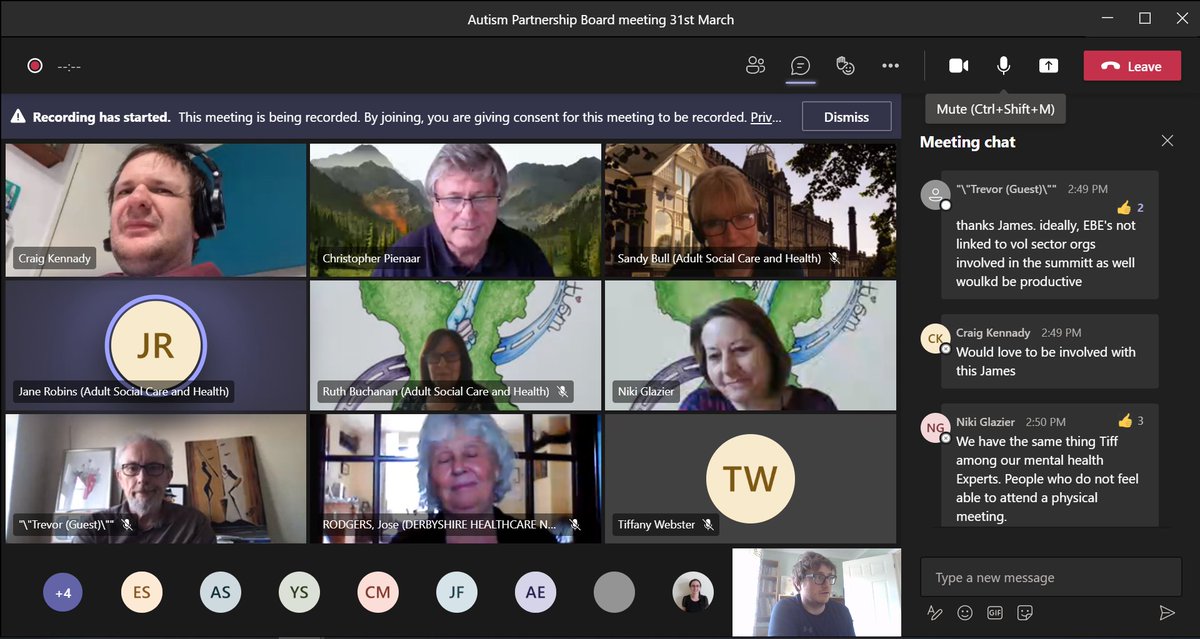The width and height of the screenshot is (1200, 639).
Task: Select the AS participant avatar
Action: click(220, 592)
